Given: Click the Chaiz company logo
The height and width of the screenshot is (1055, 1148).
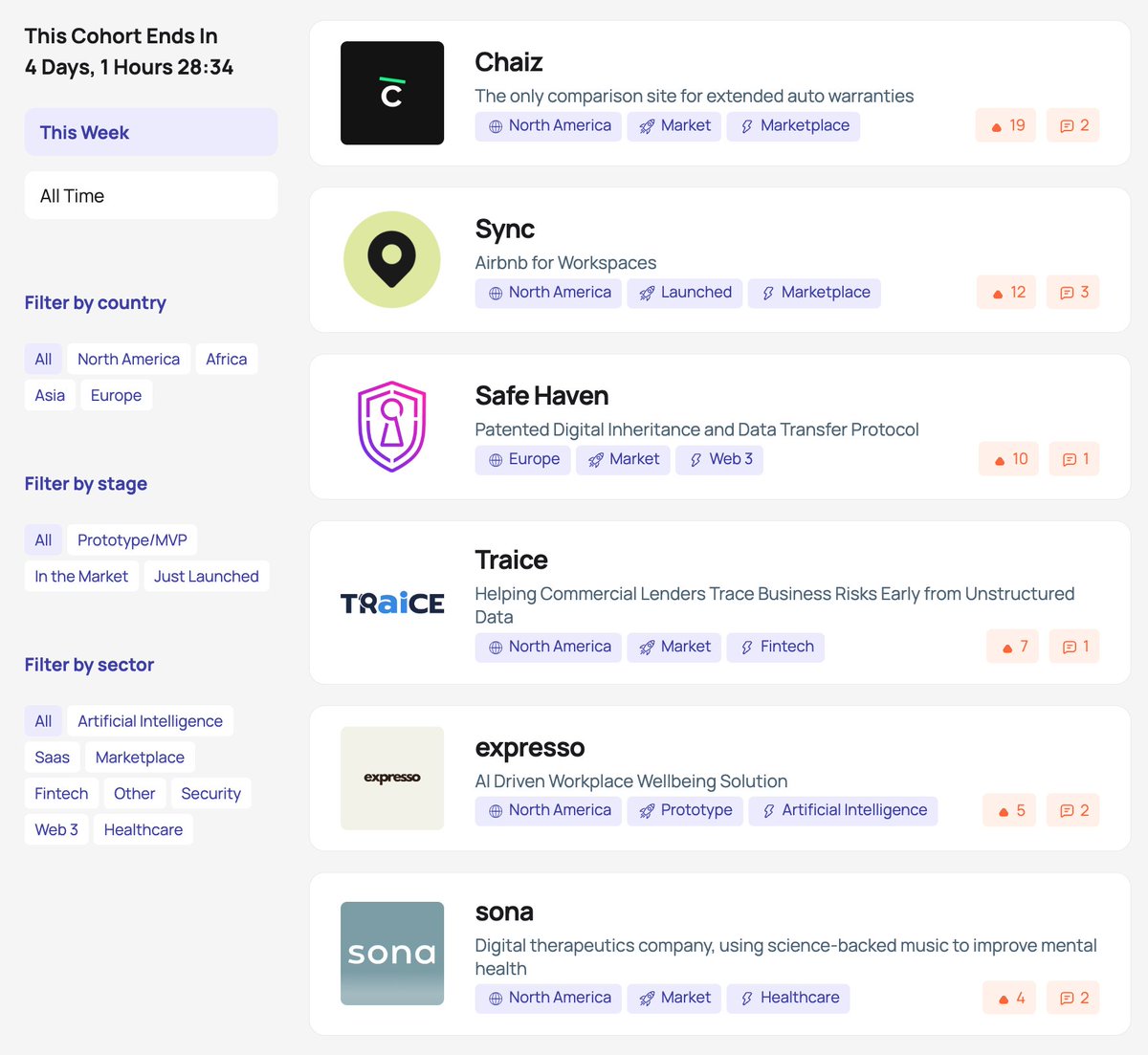Looking at the screenshot, I should click(x=392, y=93).
